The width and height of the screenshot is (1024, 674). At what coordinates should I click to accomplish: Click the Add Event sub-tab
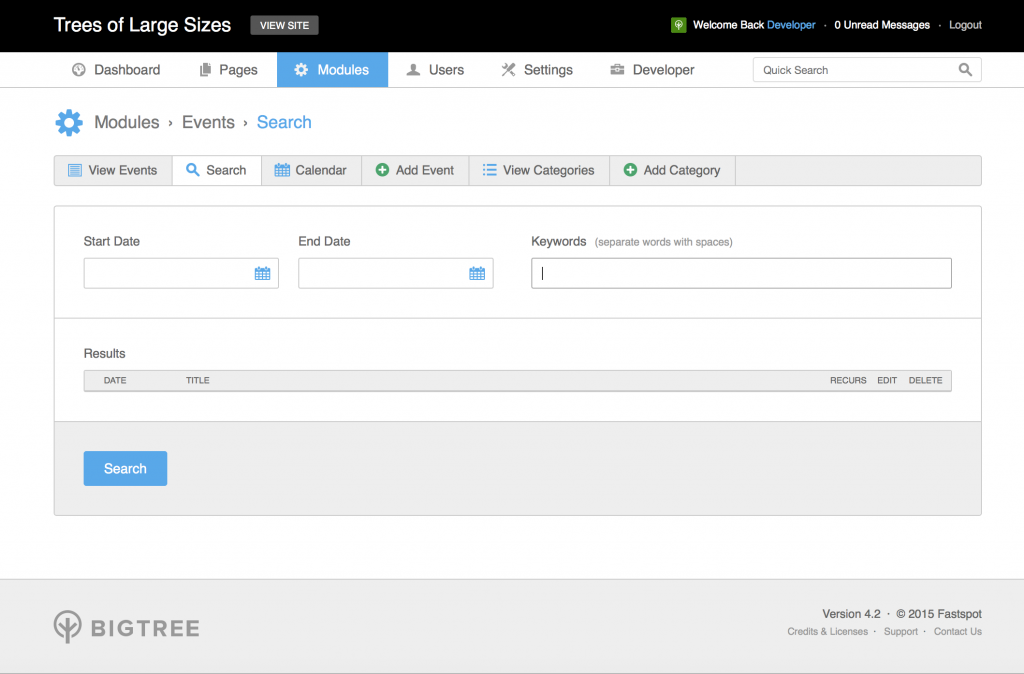415,170
